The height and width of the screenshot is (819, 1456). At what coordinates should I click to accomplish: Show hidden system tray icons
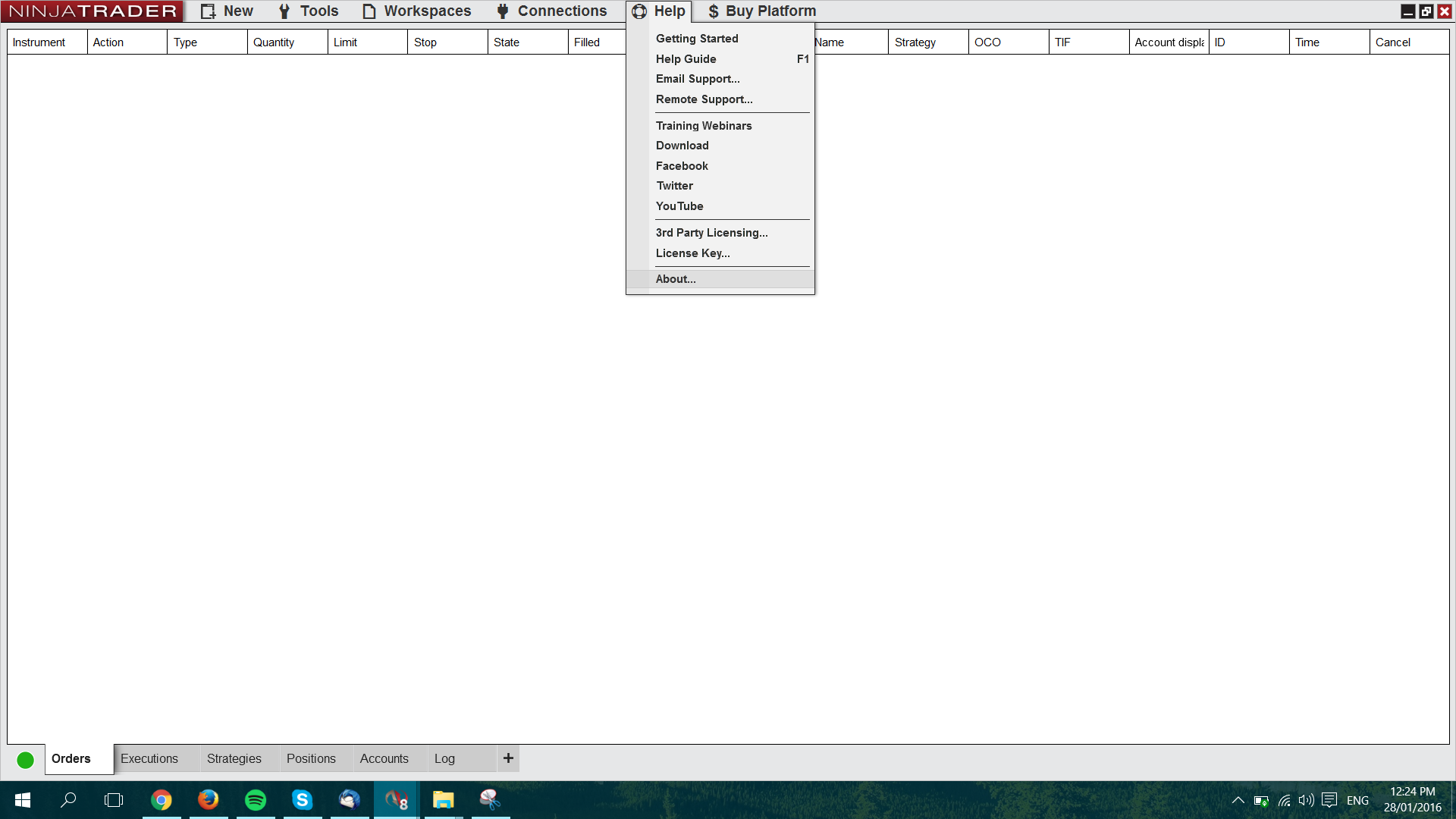1238,801
